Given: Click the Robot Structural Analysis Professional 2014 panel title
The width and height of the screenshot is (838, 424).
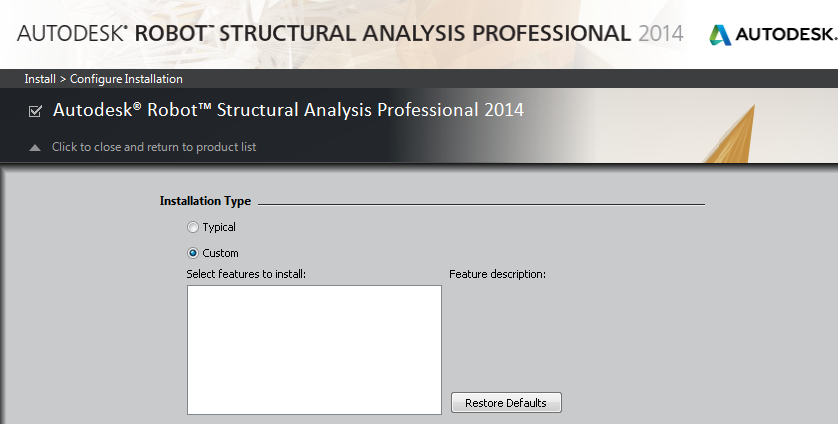Looking at the screenshot, I should (289, 110).
